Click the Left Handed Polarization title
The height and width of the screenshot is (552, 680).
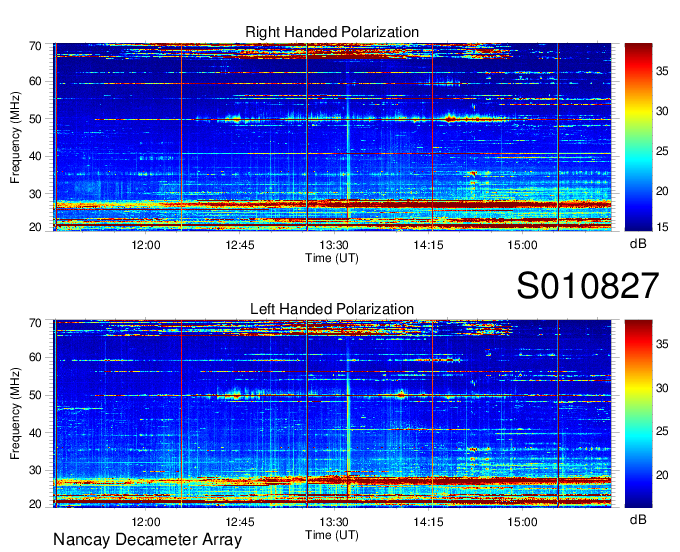click(332, 309)
